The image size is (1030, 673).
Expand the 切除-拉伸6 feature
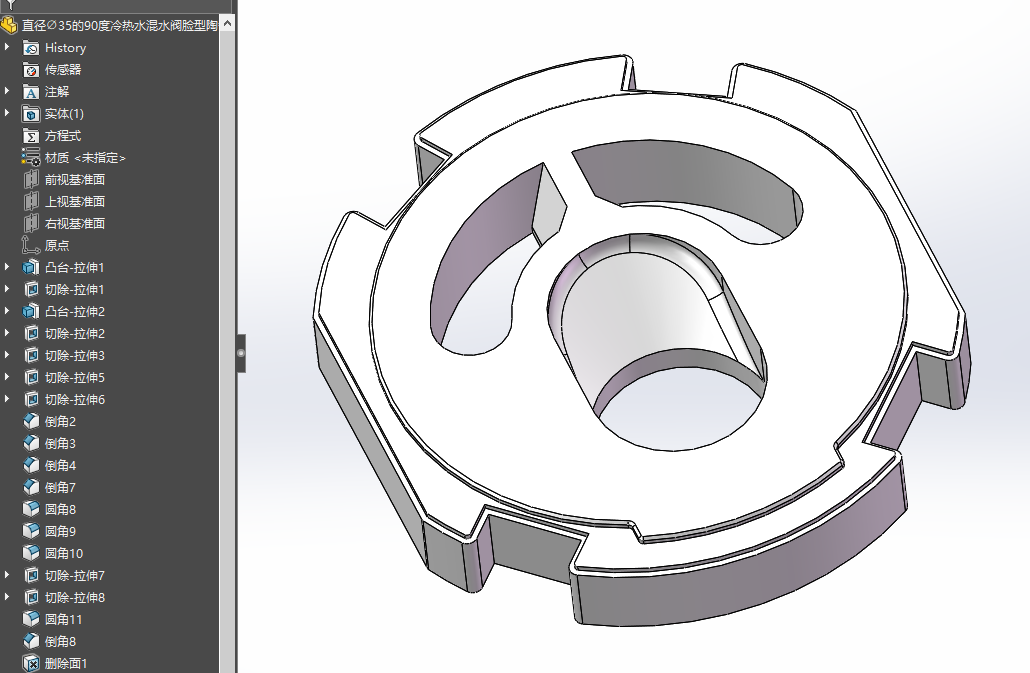click(x=7, y=399)
